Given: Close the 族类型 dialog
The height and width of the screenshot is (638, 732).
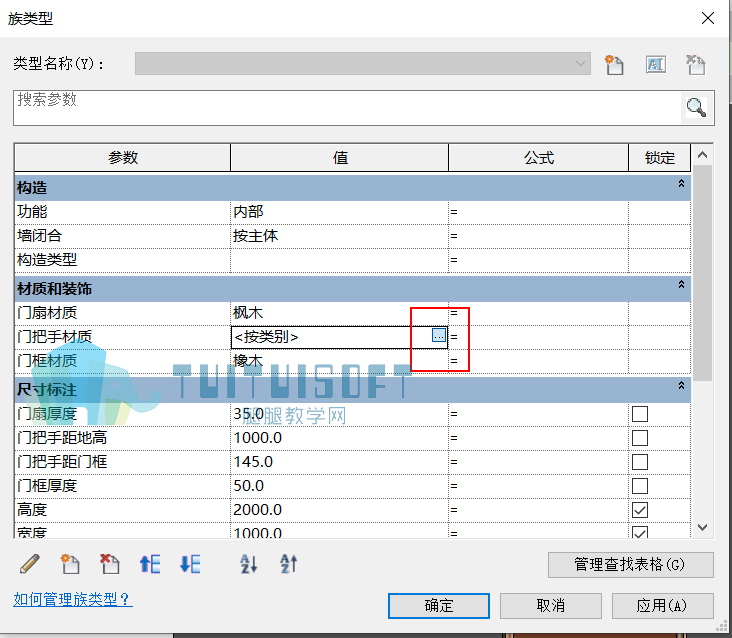Looking at the screenshot, I should click(x=708, y=18).
